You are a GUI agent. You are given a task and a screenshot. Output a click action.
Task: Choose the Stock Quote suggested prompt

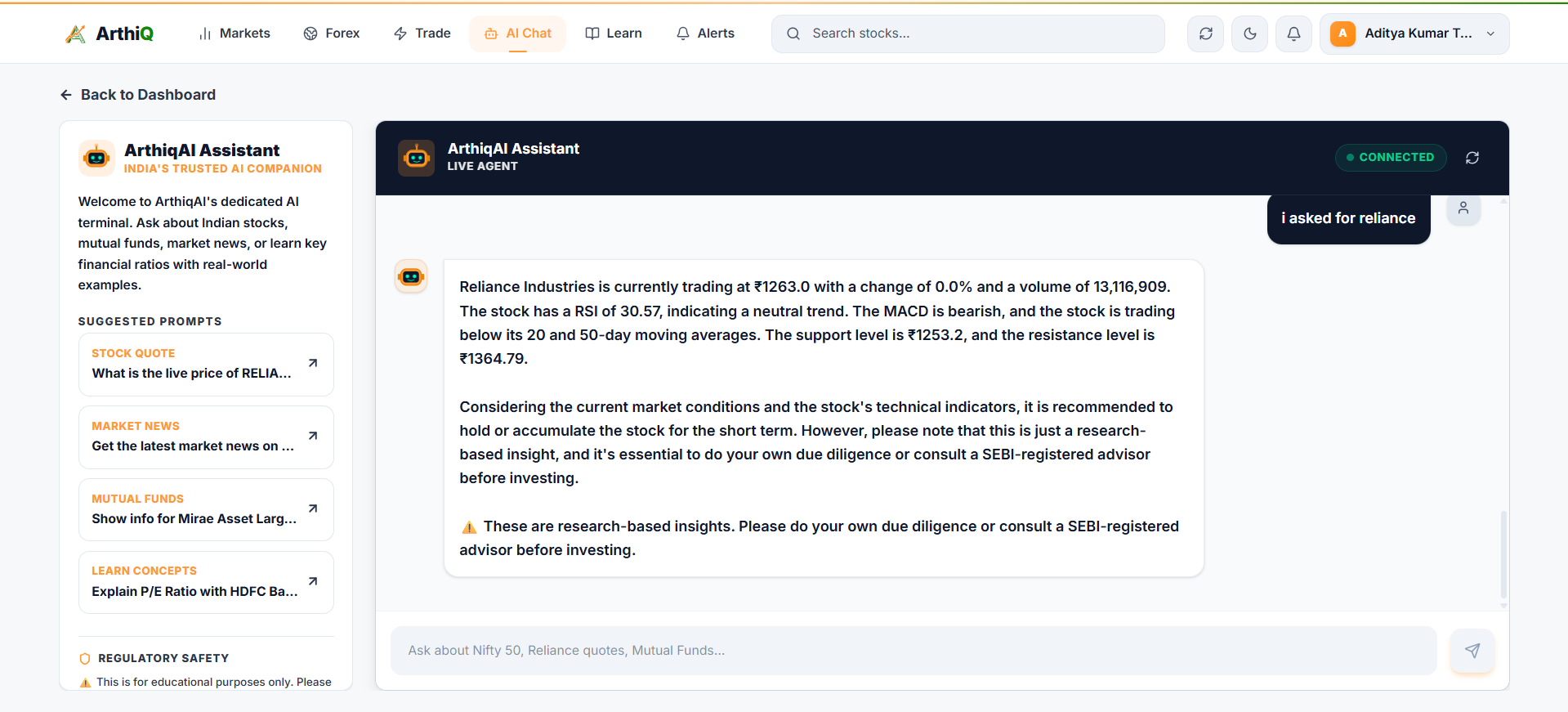(206, 364)
